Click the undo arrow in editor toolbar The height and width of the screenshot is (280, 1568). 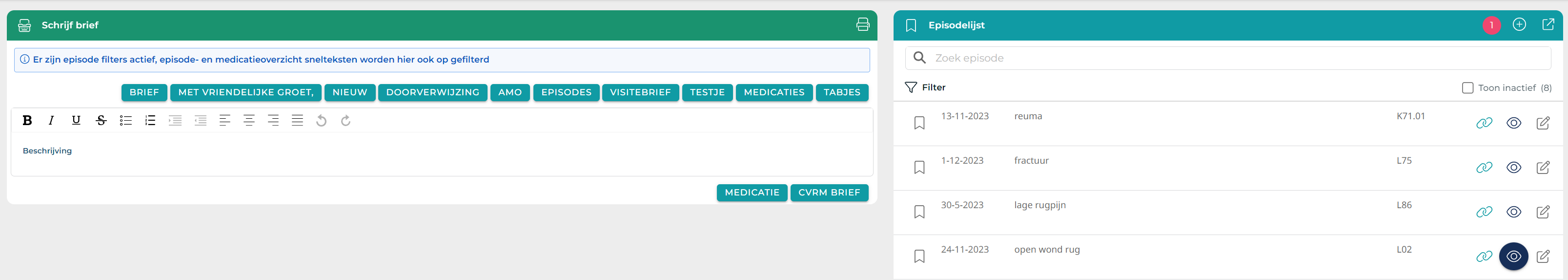(322, 121)
